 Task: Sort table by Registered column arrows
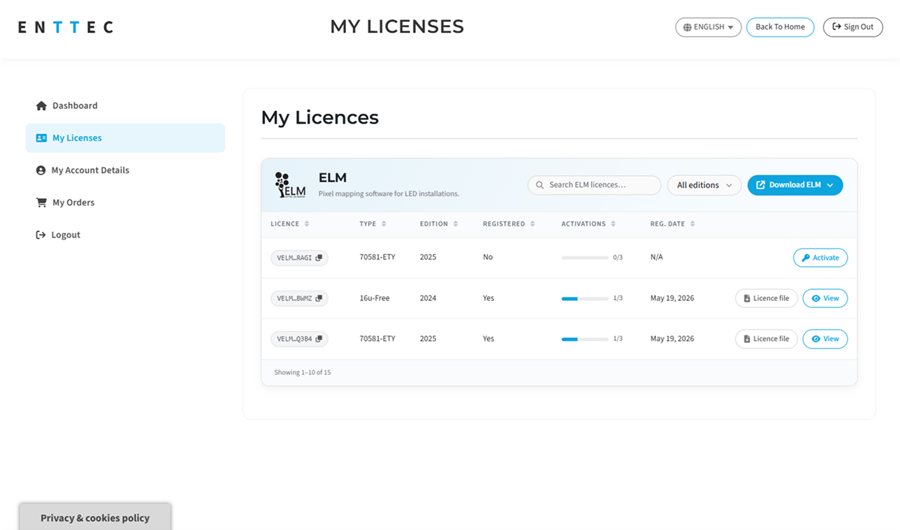point(532,224)
